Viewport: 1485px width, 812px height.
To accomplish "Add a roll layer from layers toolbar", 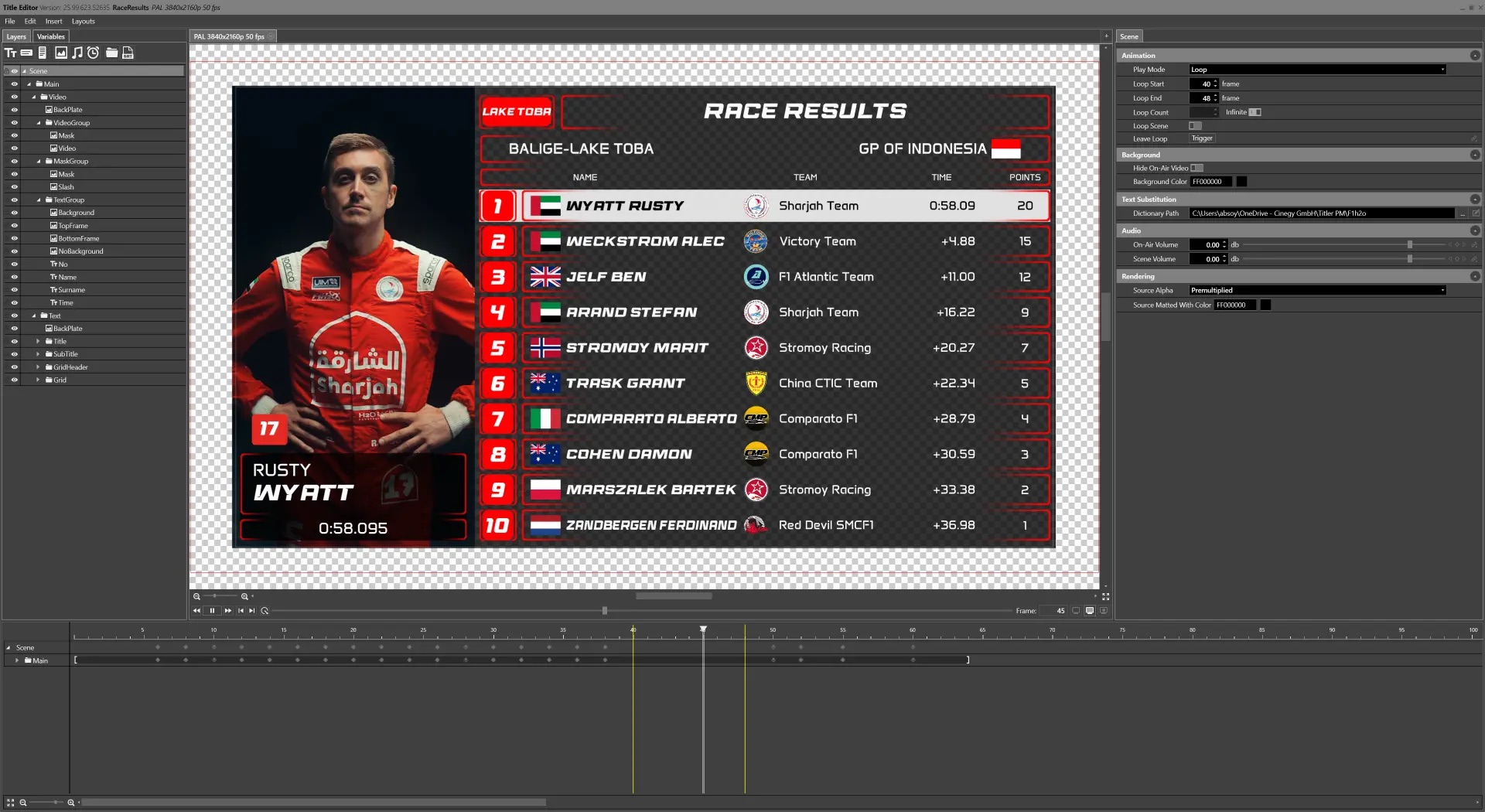I will (43, 53).
